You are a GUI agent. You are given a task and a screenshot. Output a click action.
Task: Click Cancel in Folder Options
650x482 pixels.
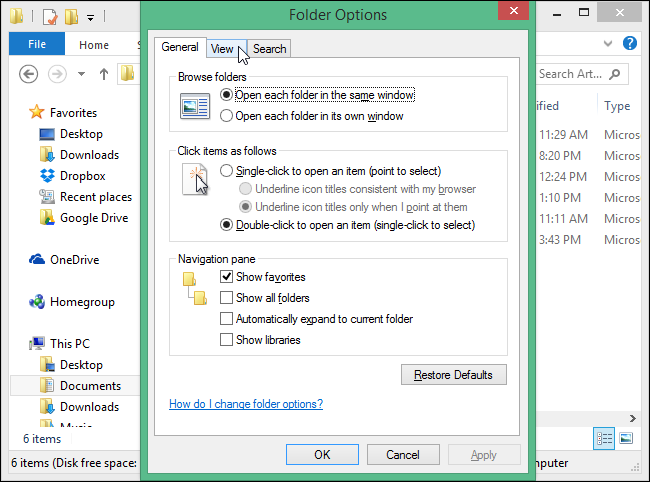pos(403,455)
